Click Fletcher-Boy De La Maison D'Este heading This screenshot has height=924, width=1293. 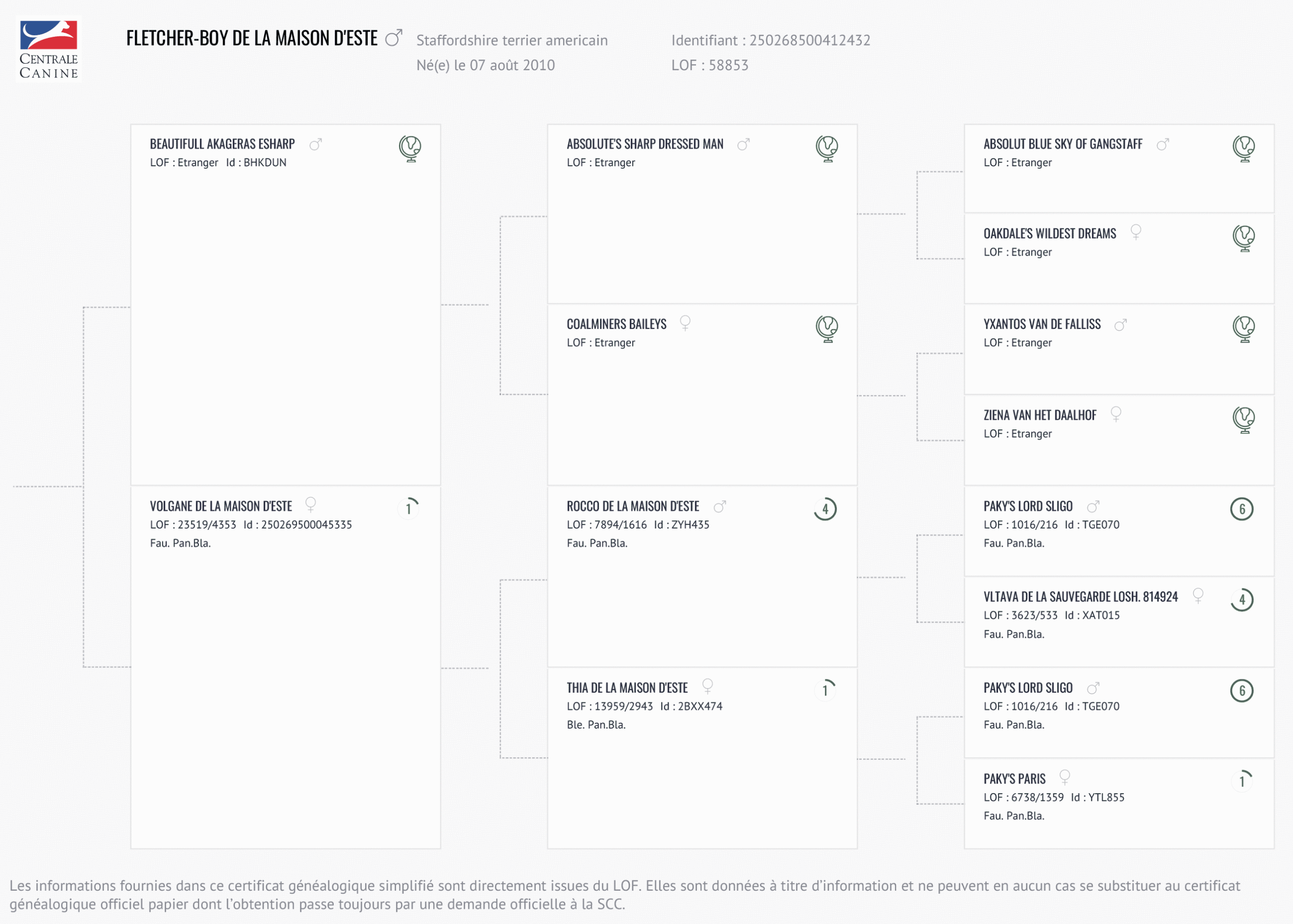click(x=252, y=38)
